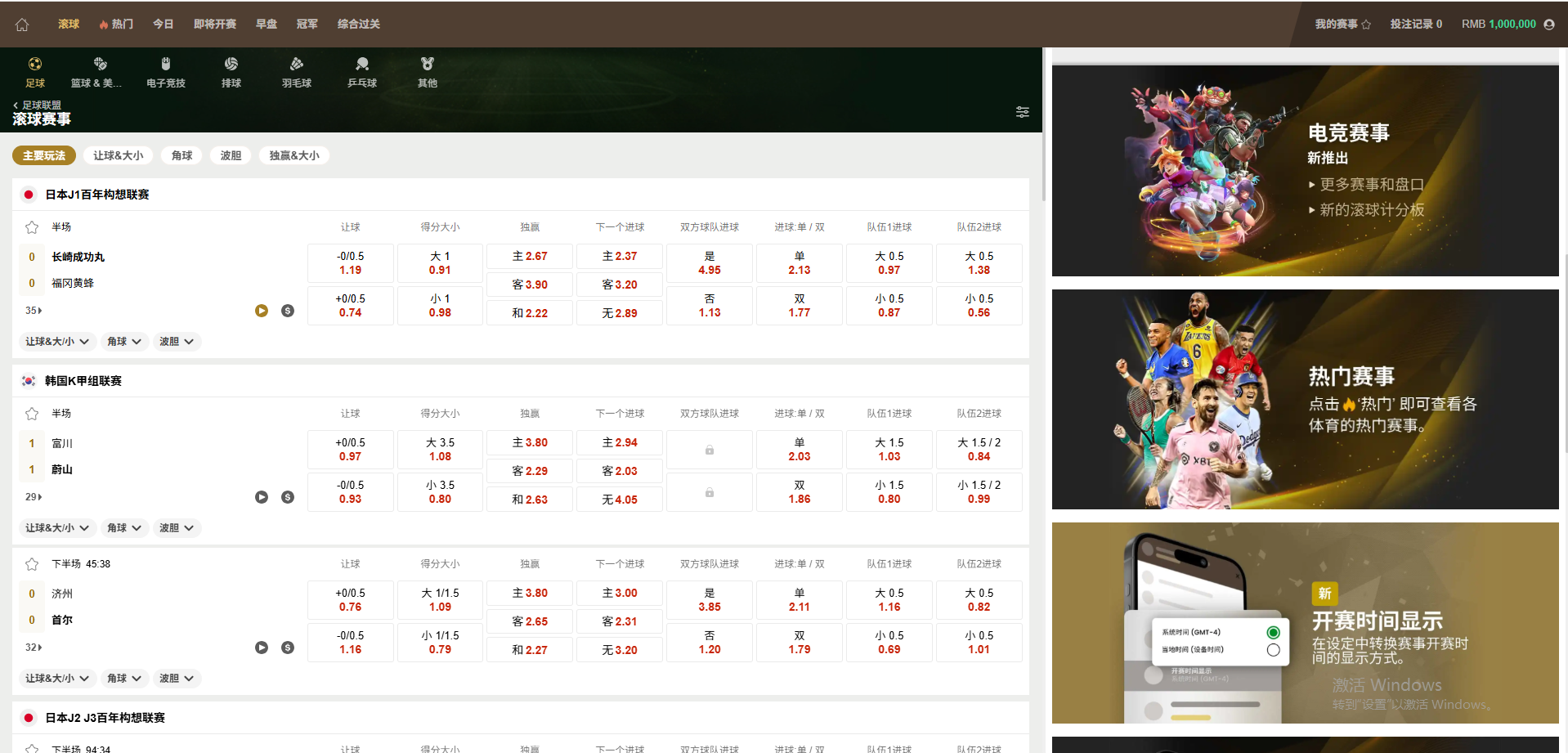Viewport: 1568px width, 753px height.
Task: Favorite the 富川 vs 蔚山 match star
Action: click(x=32, y=414)
